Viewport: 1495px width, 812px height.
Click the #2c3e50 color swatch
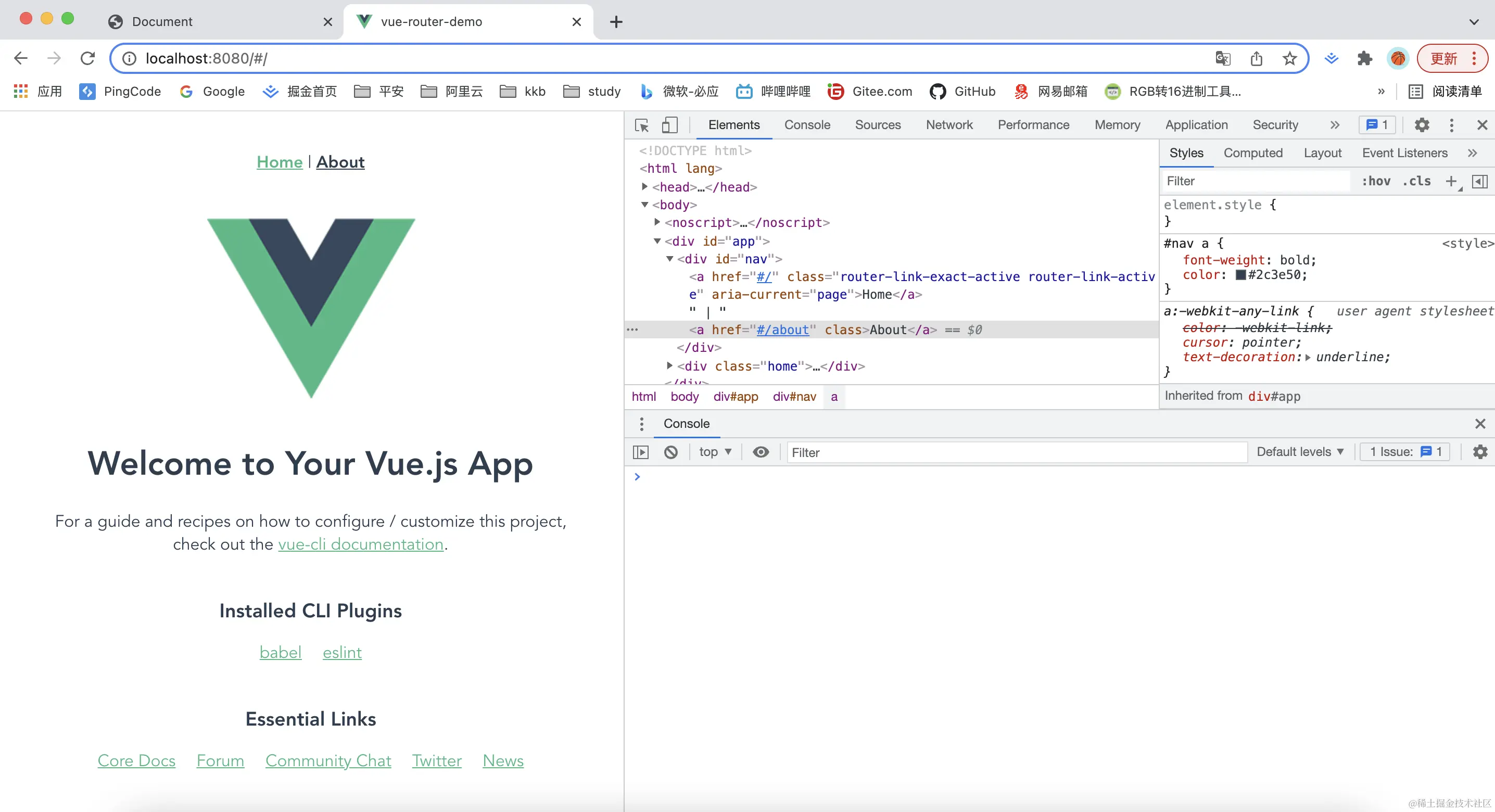coord(1241,275)
